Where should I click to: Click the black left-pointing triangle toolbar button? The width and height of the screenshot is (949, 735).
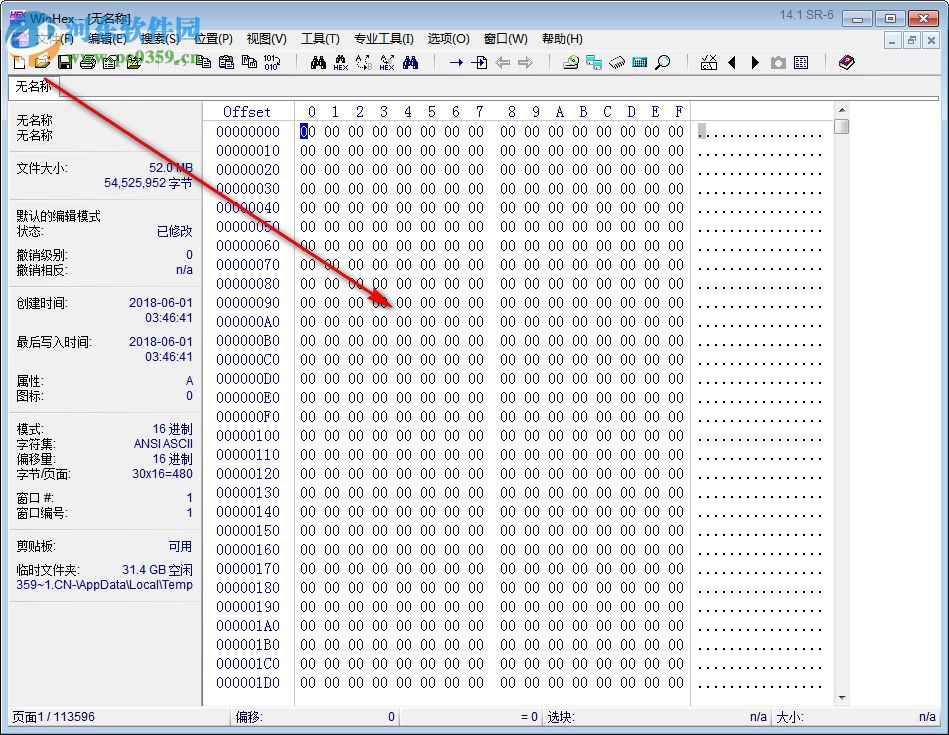click(732, 63)
